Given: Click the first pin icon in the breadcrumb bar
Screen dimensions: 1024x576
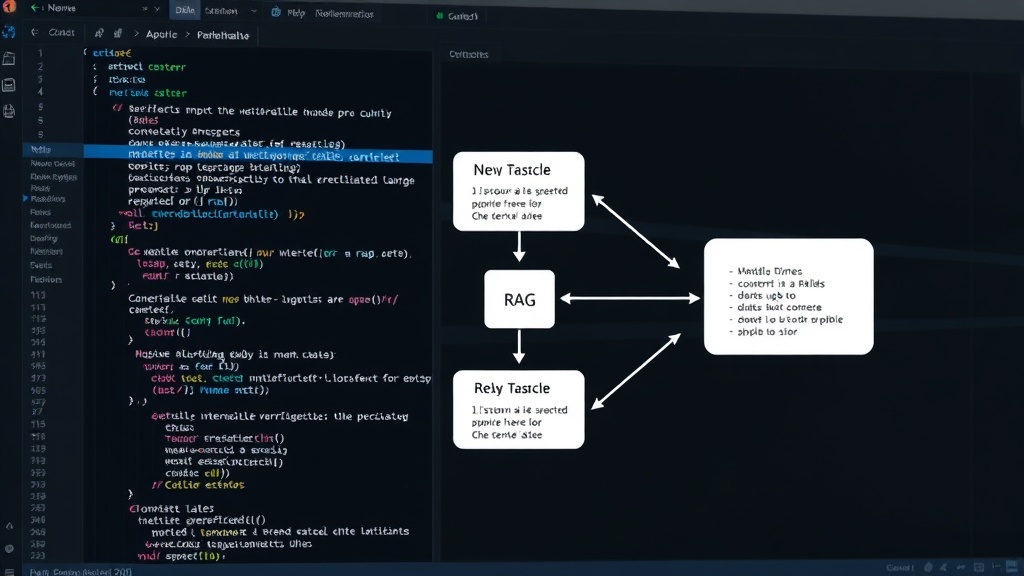Looking at the screenshot, I should tap(99, 33).
